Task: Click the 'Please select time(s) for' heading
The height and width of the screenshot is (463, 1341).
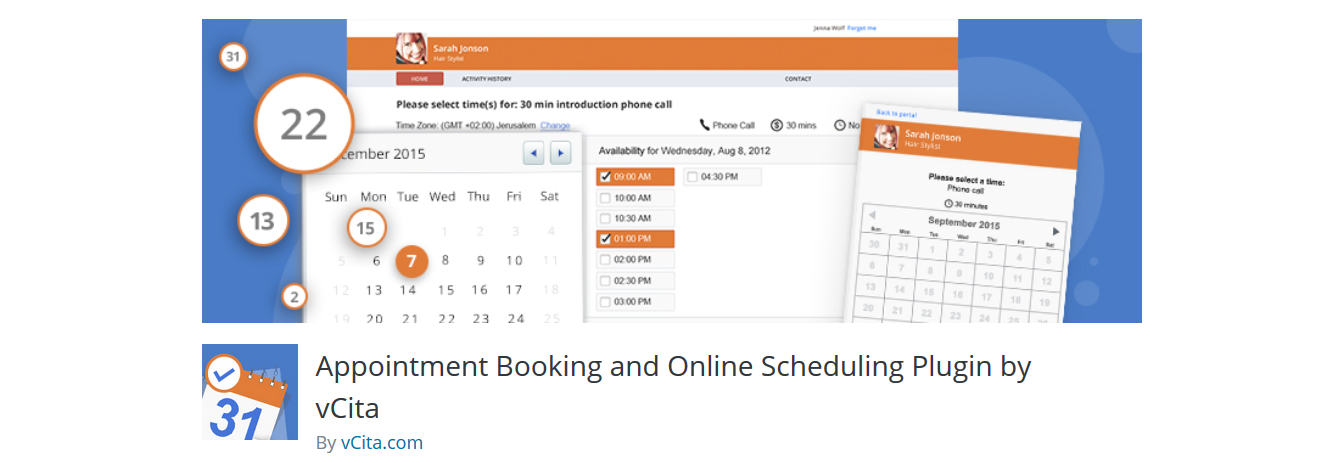Action: pyautogui.click(x=534, y=104)
